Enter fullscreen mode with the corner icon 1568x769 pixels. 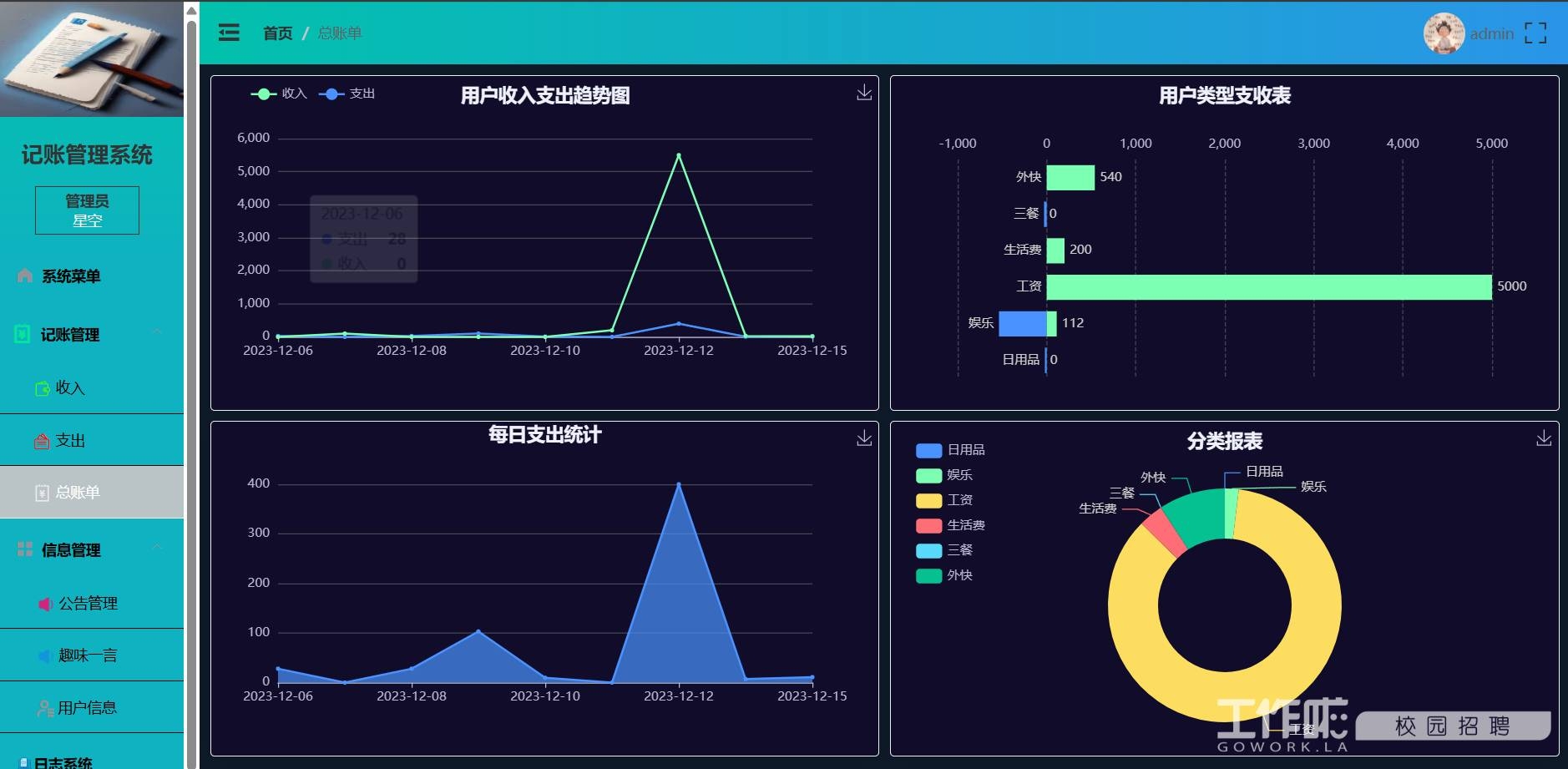click(1535, 33)
